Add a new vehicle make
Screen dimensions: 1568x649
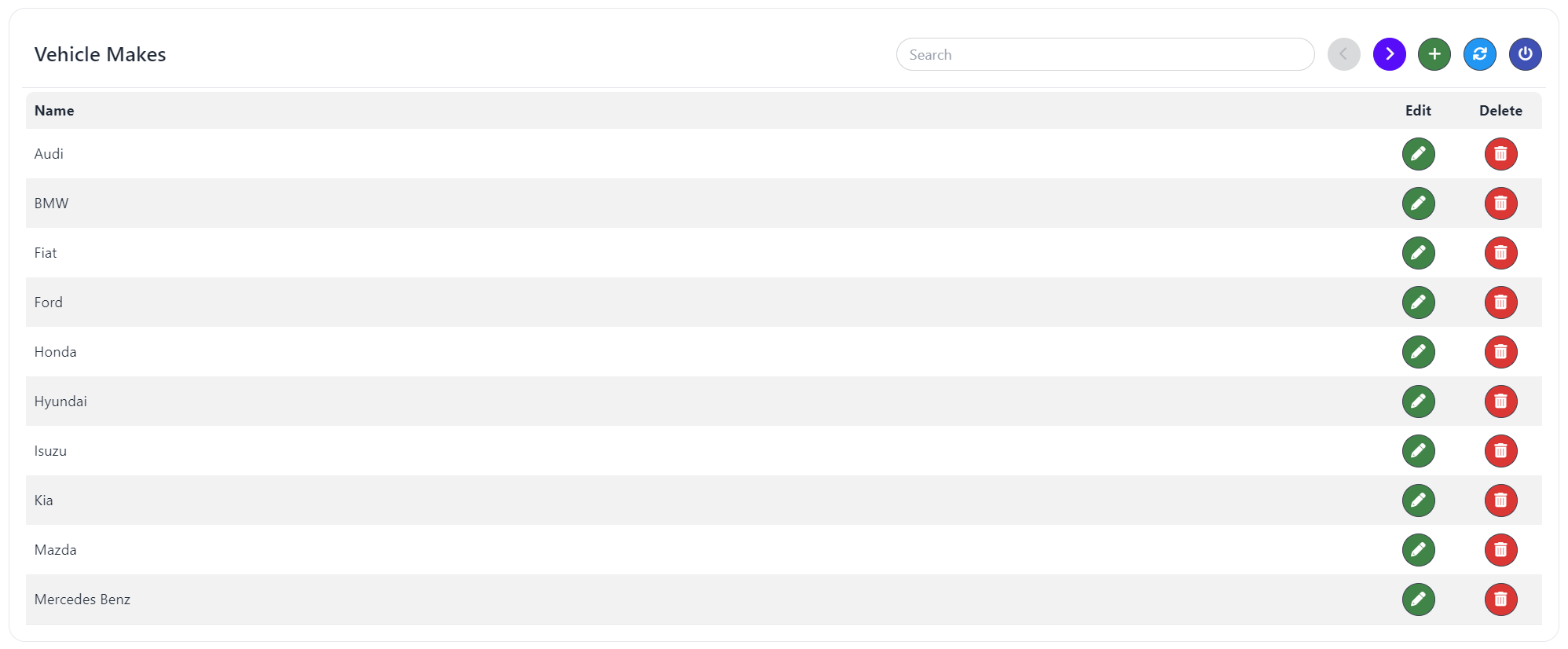coord(1434,54)
